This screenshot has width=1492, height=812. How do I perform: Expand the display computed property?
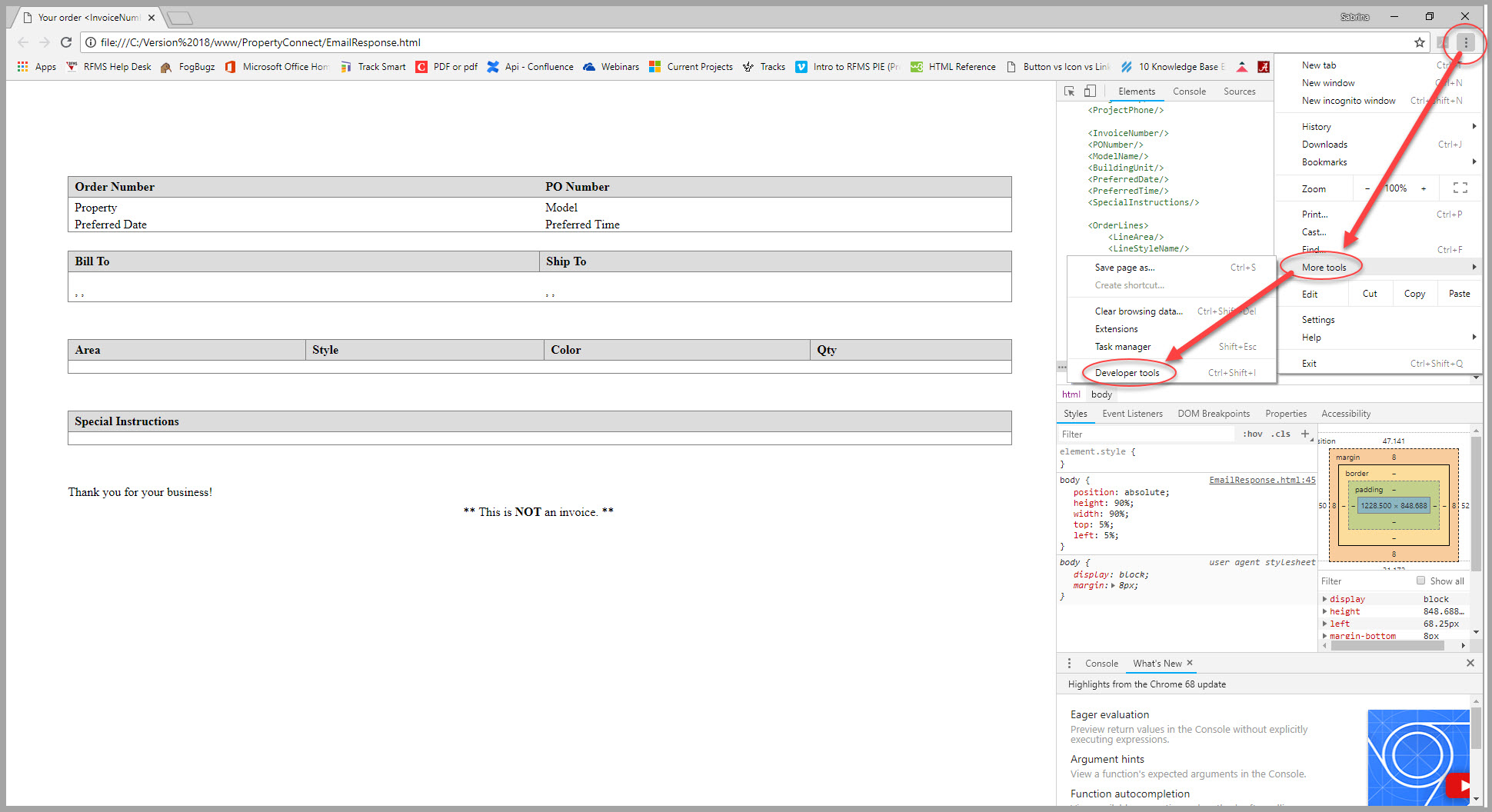pyautogui.click(x=1324, y=599)
